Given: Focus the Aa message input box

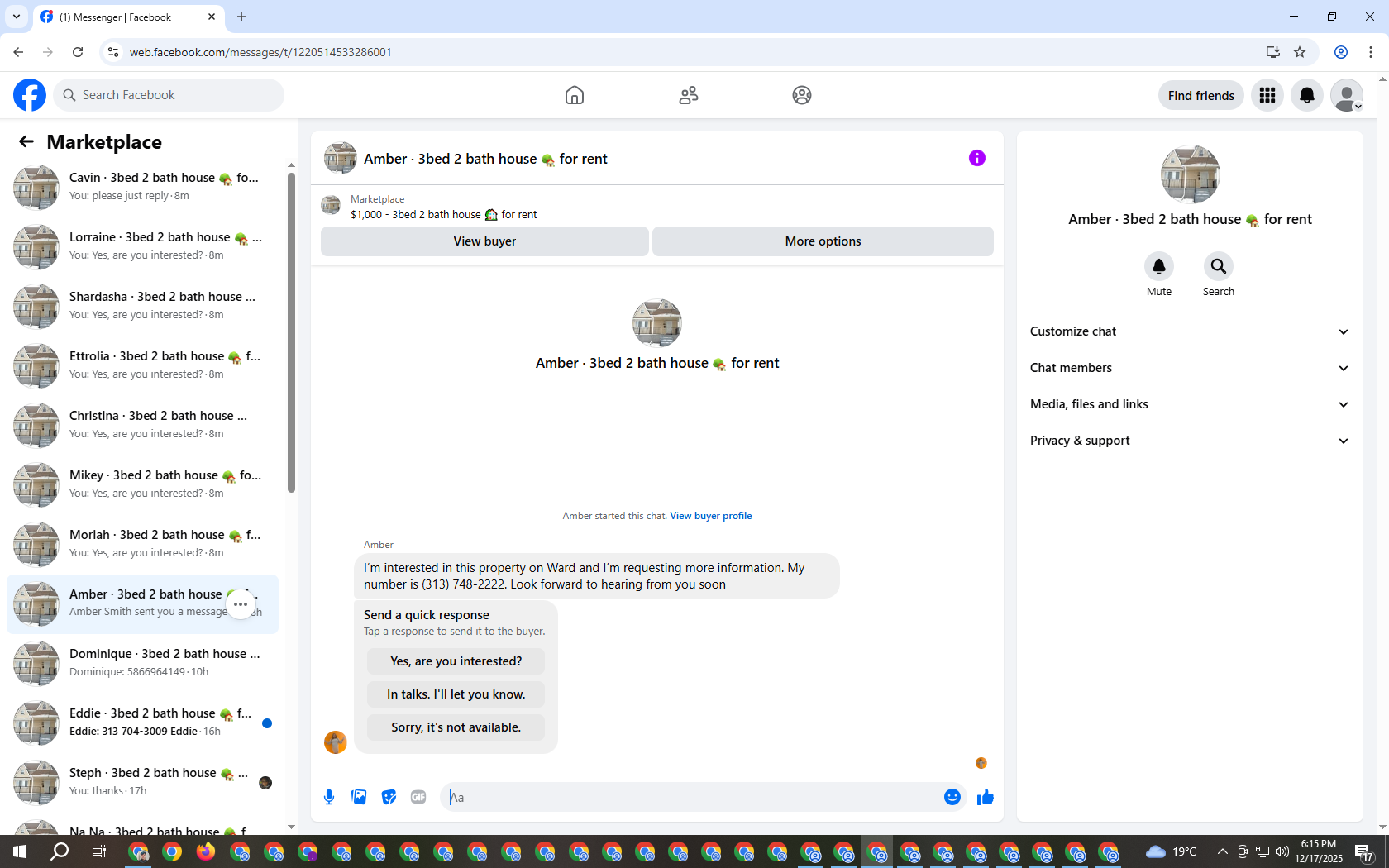Looking at the screenshot, I should [692, 797].
